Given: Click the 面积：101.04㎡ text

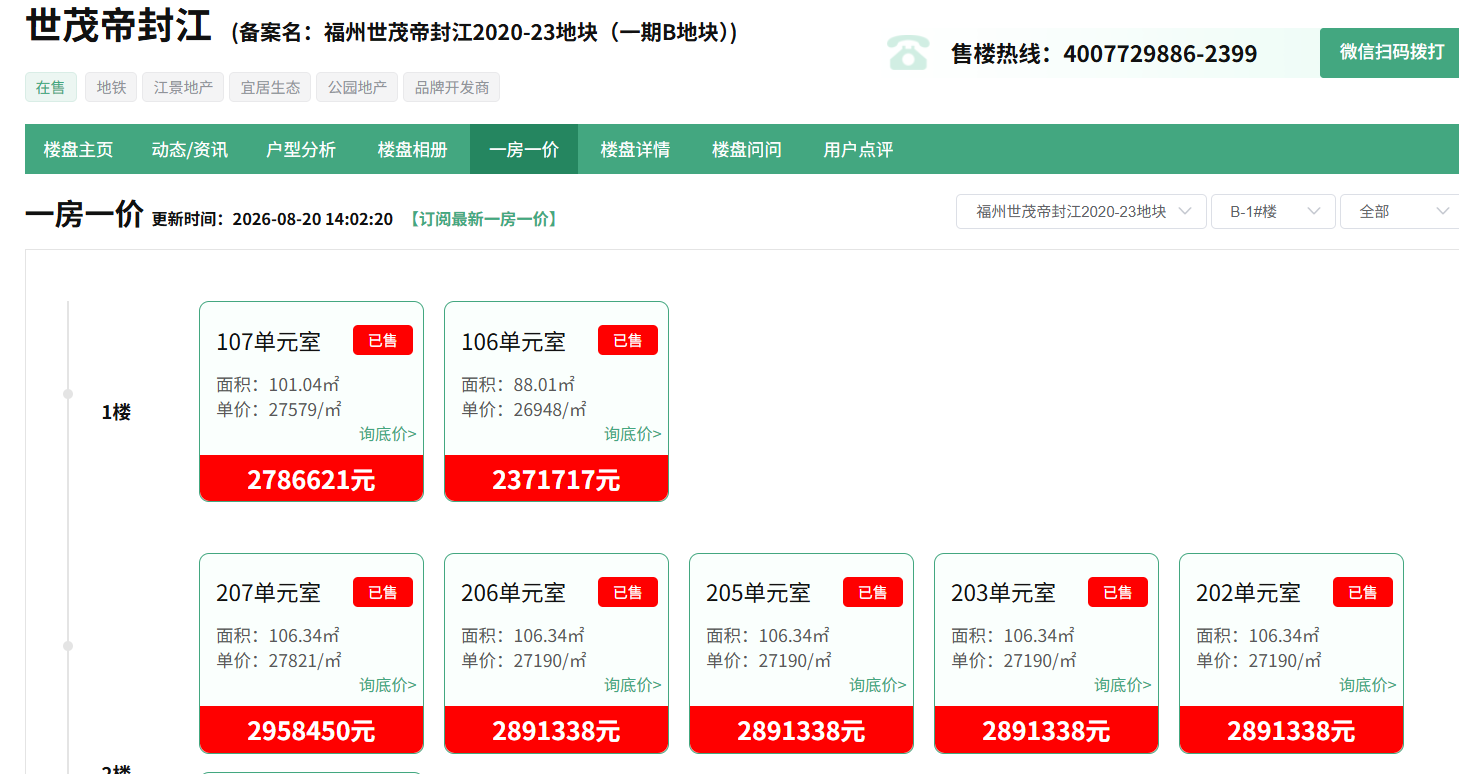Looking at the screenshot, I should pos(279,385).
